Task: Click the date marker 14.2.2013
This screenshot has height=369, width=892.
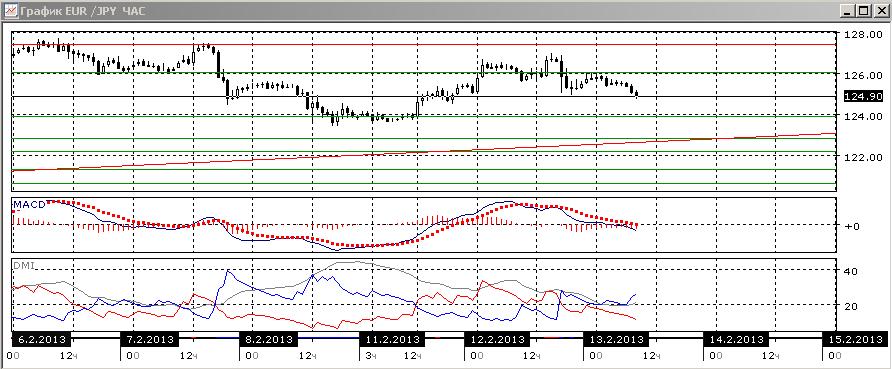Action: click(x=736, y=339)
